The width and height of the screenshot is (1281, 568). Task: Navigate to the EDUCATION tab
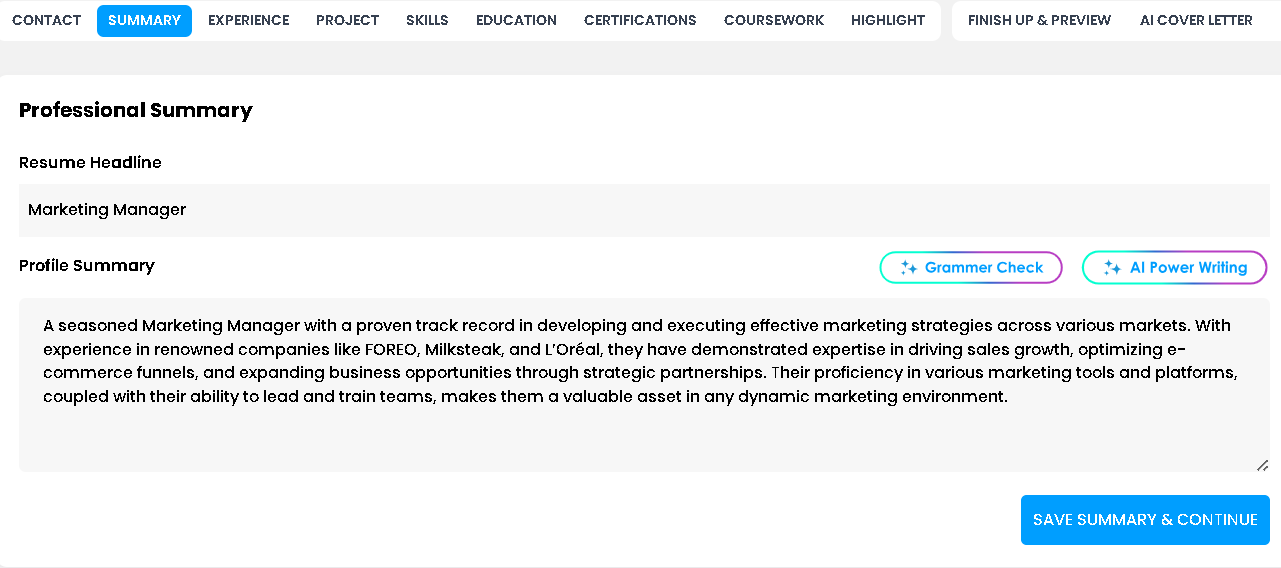point(516,20)
